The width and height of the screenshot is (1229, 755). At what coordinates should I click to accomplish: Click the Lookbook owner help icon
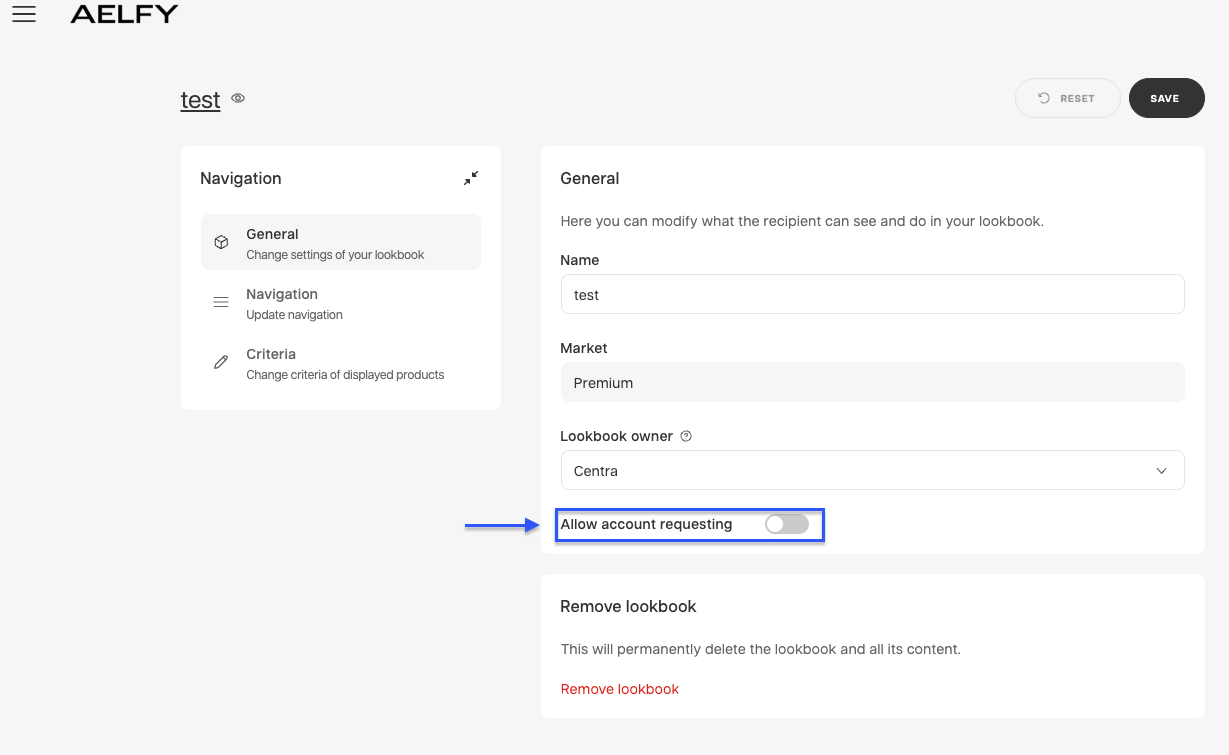point(686,436)
